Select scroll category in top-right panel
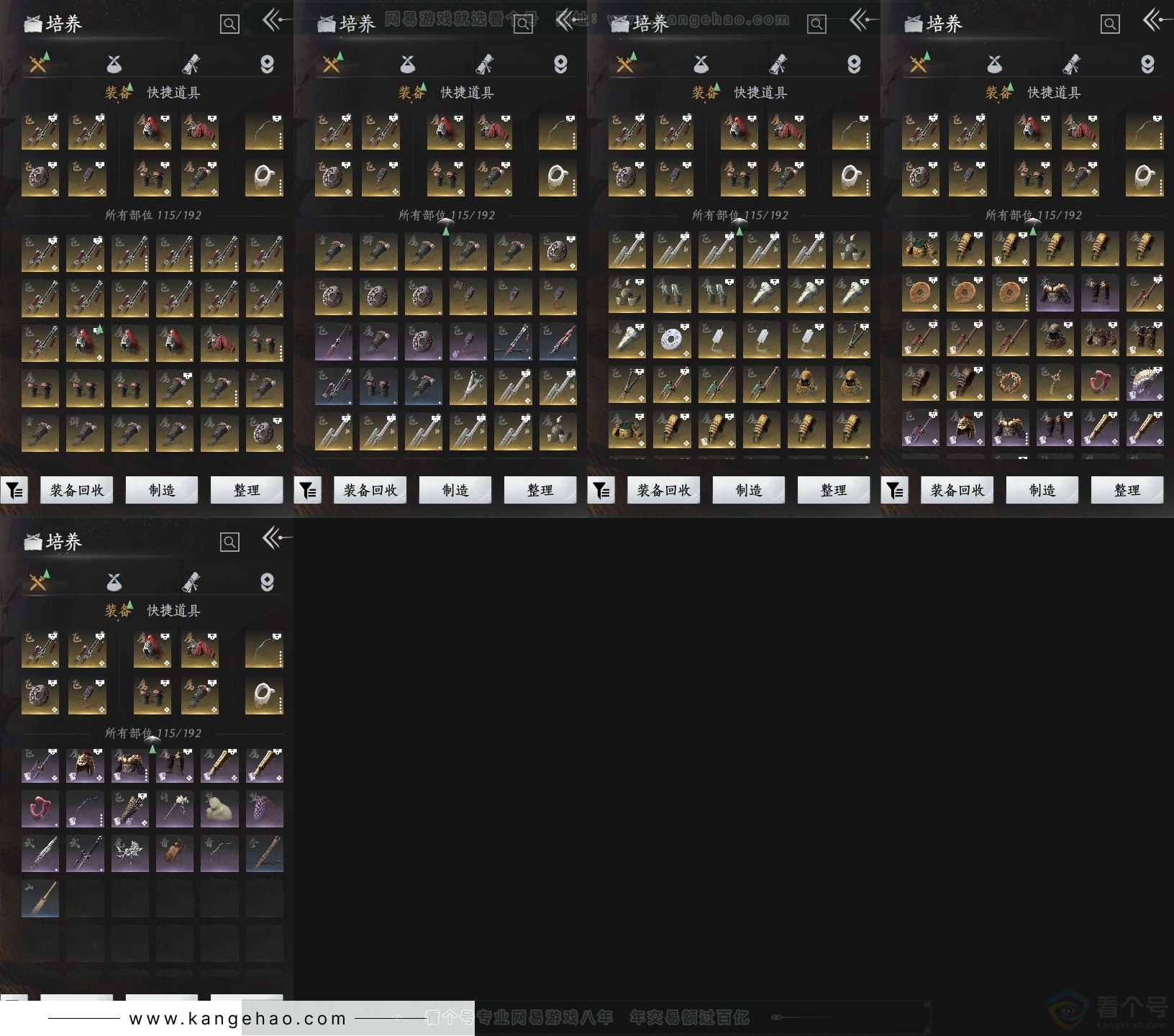This screenshot has height=1036, width=1174. point(1071,65)
